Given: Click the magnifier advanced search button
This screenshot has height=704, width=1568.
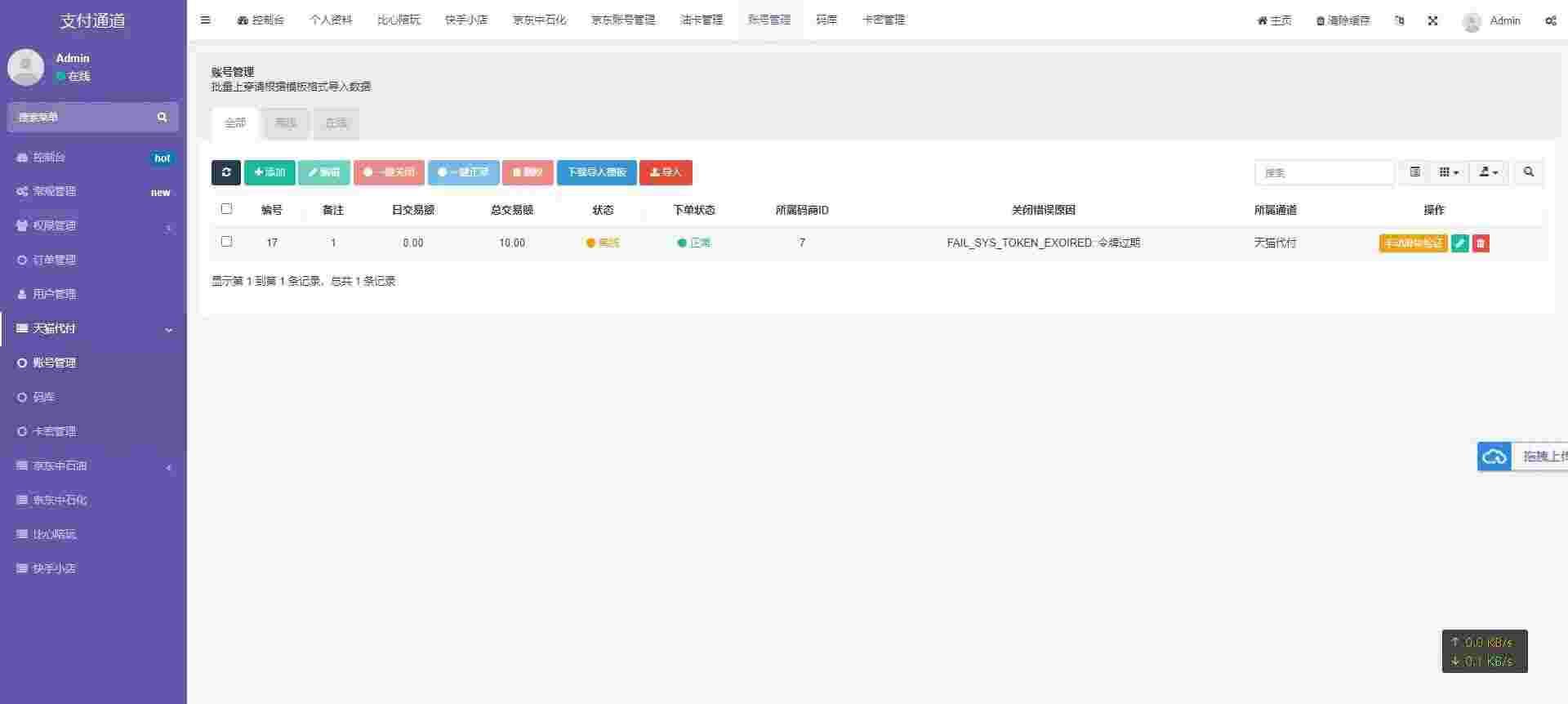Looking at the screenshot, I should pos(1528,172).
